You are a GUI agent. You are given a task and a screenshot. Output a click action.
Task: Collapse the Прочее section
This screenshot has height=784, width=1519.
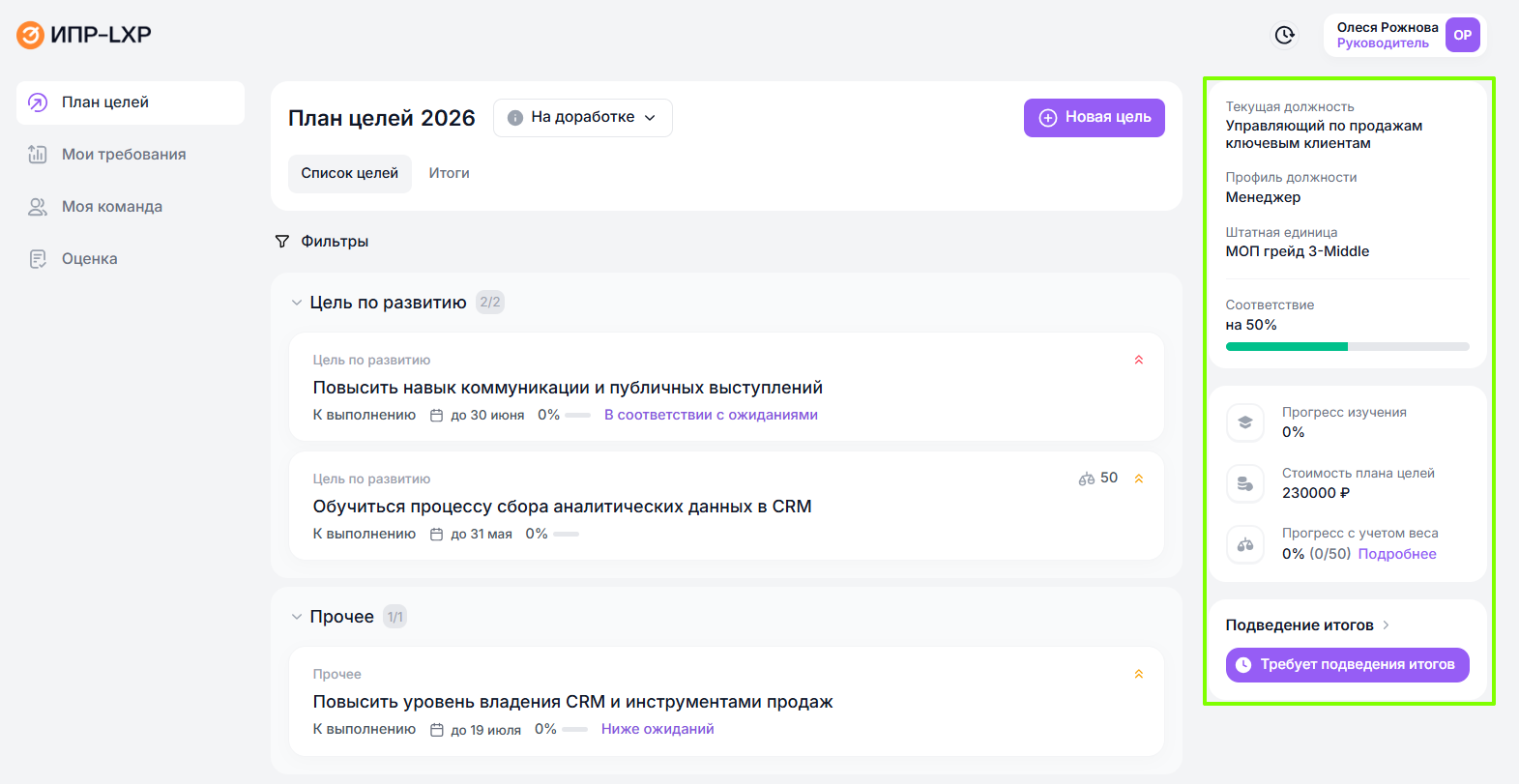click(297, 617)
